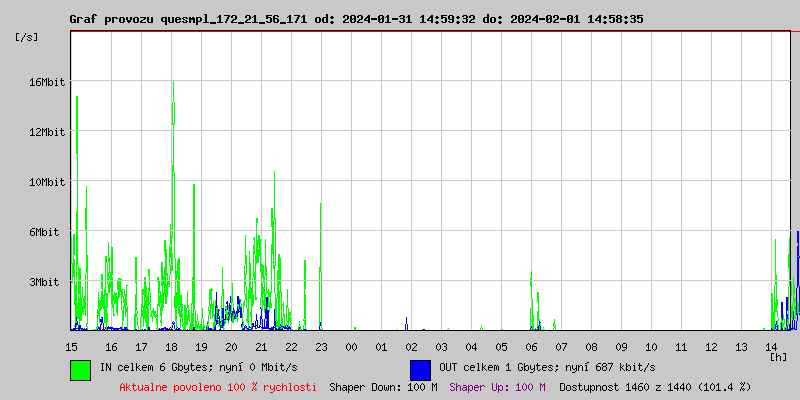
Task: Click the 16Mbit y-axis label
Action: tap(46, 82)
